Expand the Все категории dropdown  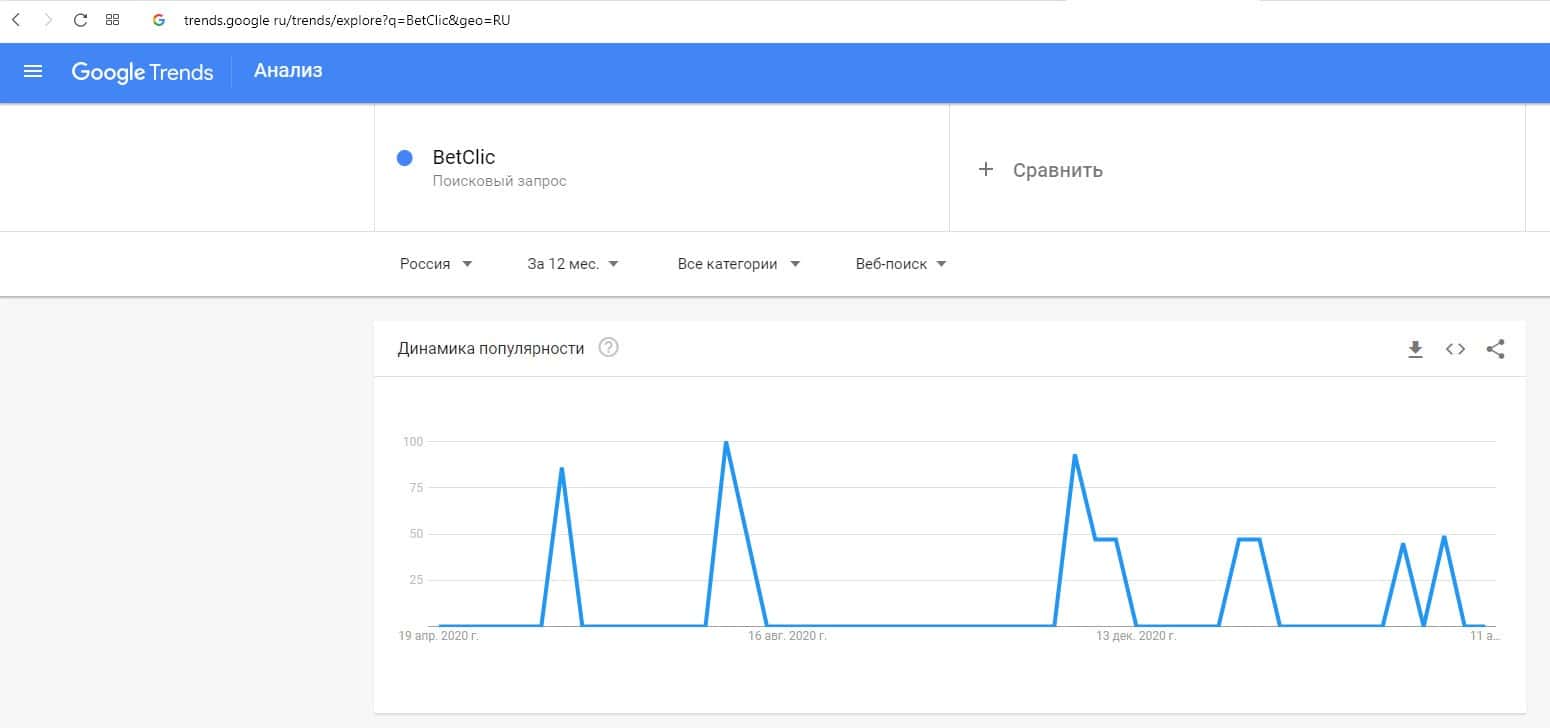[739, 264]
